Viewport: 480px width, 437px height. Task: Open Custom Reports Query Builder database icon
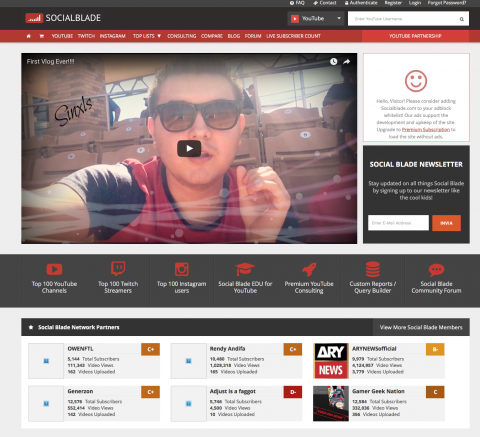click(373, 269)
